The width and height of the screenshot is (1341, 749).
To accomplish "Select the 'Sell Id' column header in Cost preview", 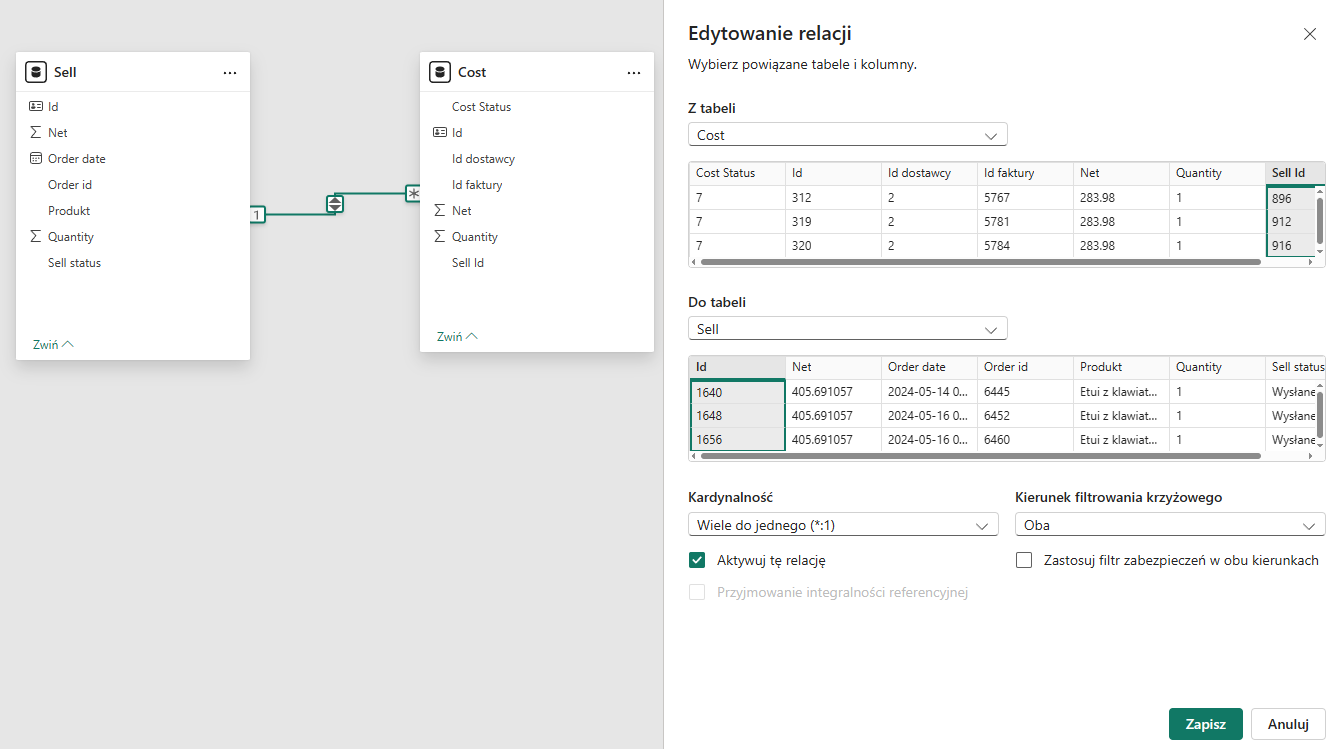I will click(1295, 173).
